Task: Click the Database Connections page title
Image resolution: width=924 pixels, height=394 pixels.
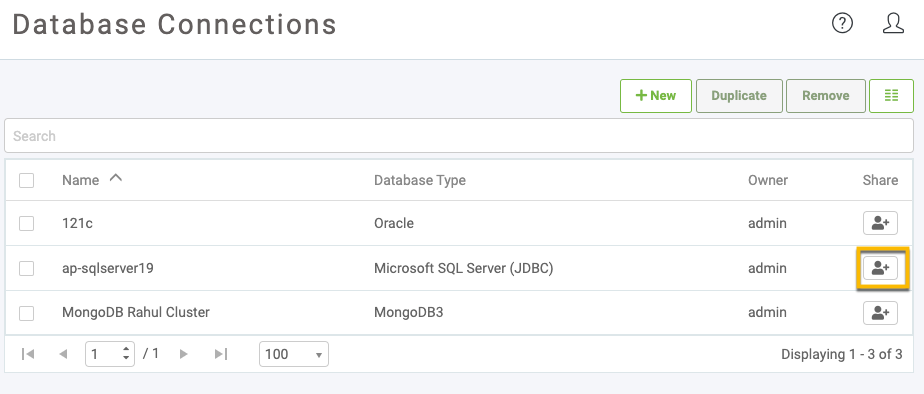Action: coord(174,25)
